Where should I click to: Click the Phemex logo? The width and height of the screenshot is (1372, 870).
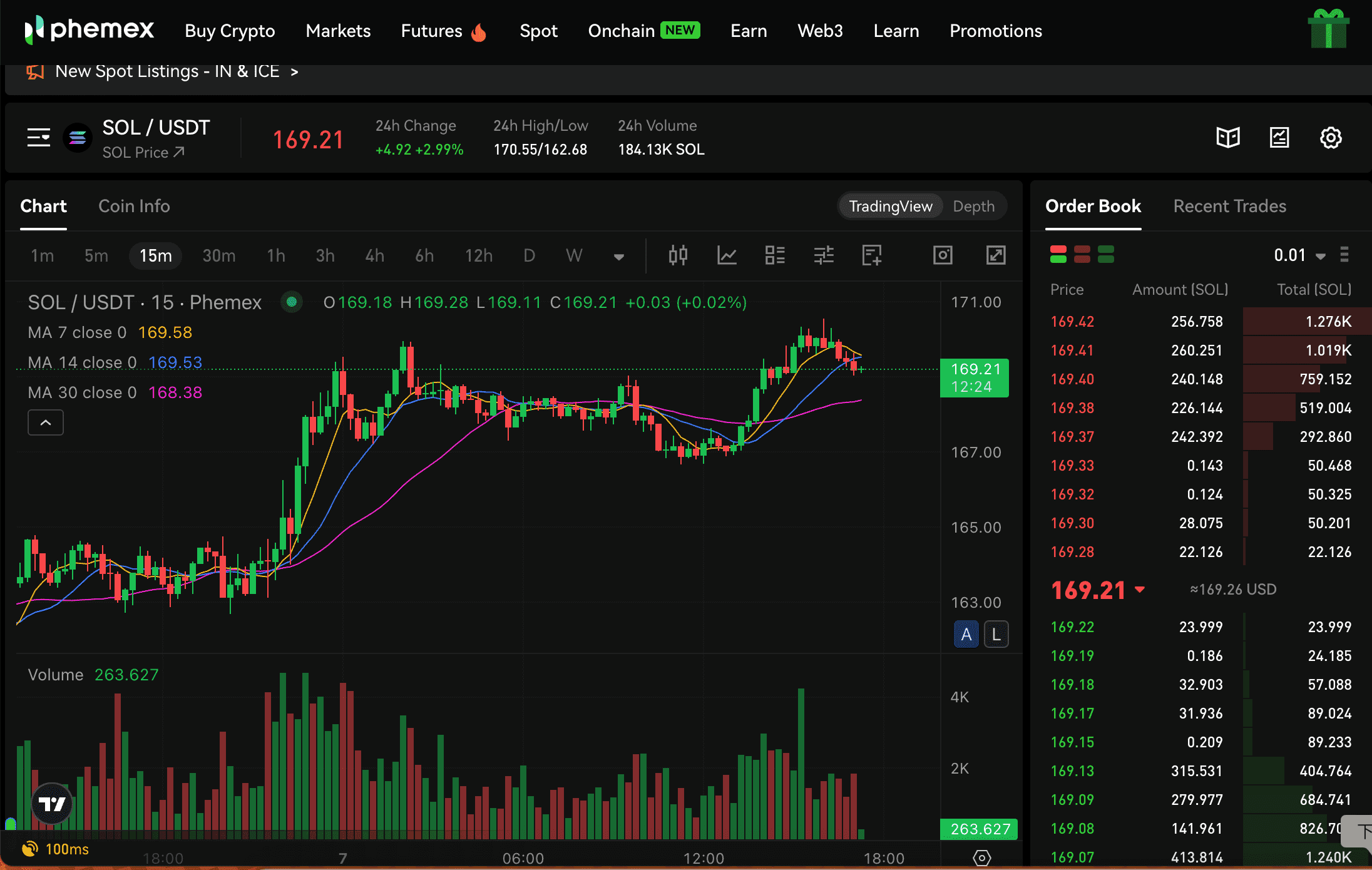tap(89, 30)
